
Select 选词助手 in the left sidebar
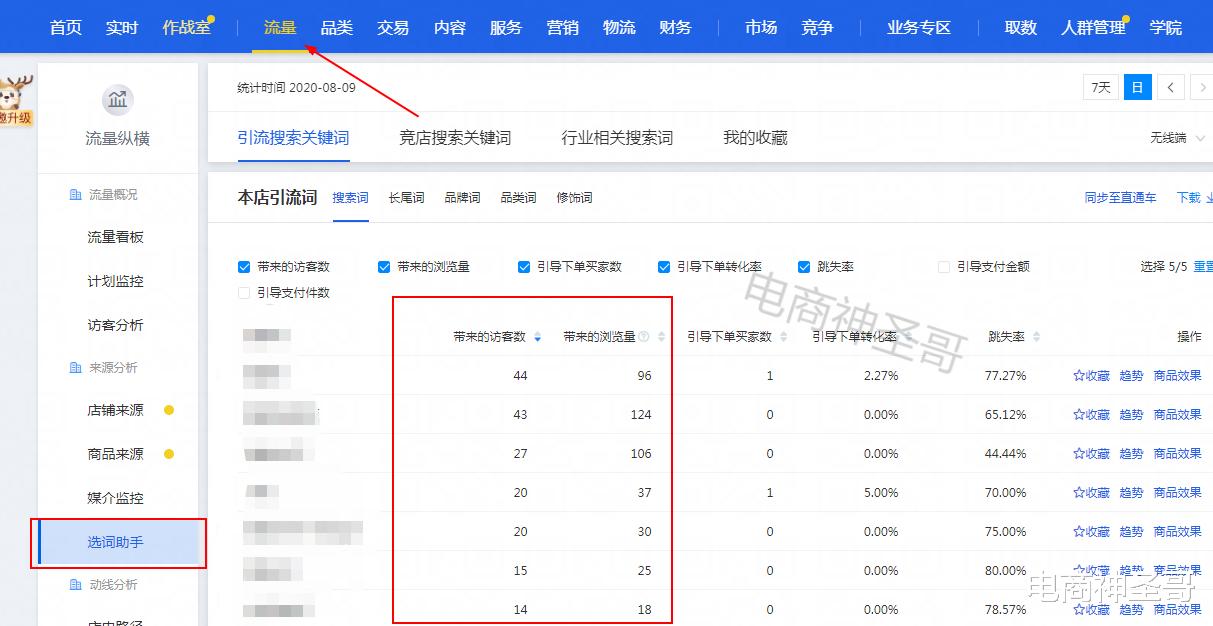pos(117,541)
